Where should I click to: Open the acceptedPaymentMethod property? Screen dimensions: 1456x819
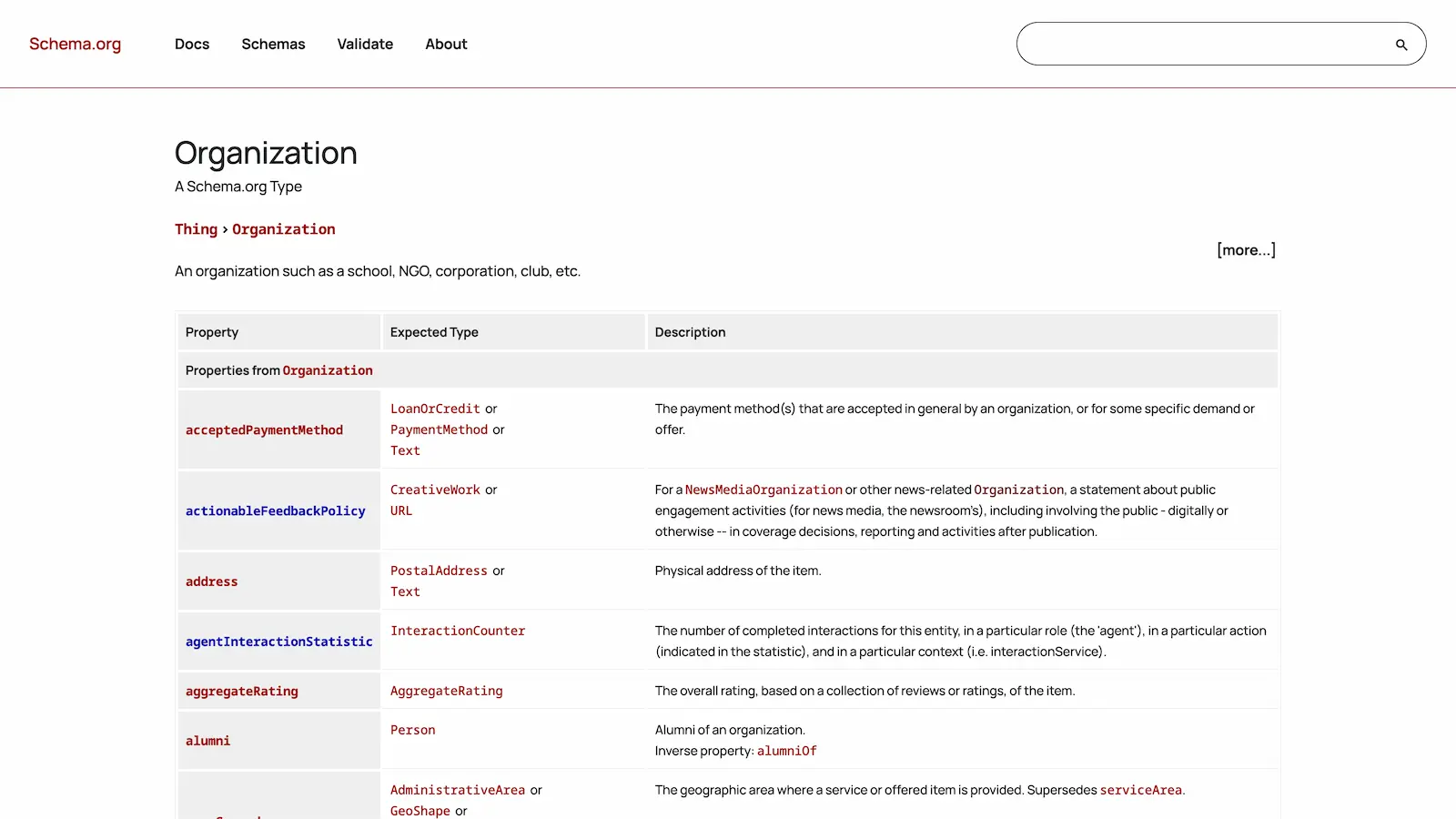264,430
